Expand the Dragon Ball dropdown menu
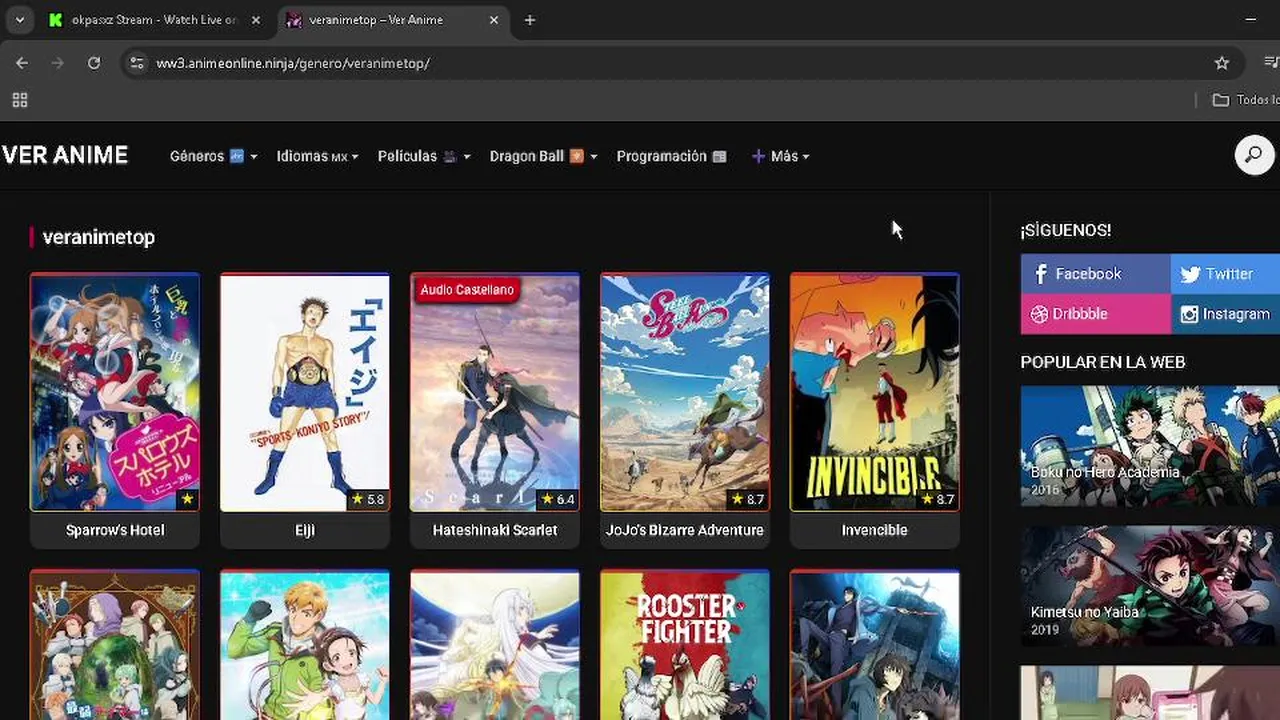Image resolution: width=1280 pixels, height=720 pixels. (543, 156)
